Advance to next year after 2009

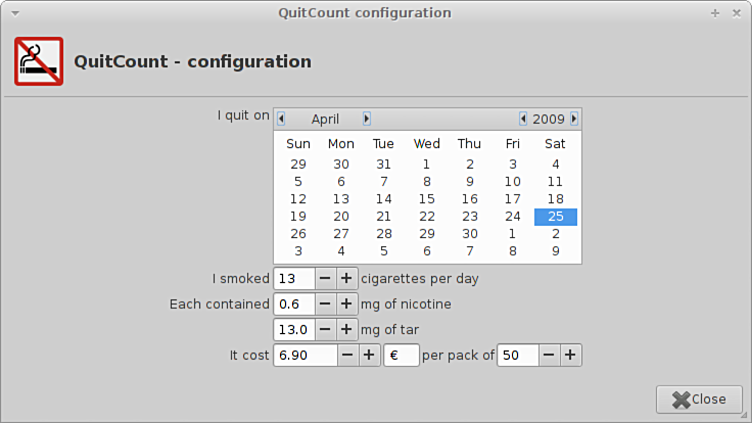[574, 119]
